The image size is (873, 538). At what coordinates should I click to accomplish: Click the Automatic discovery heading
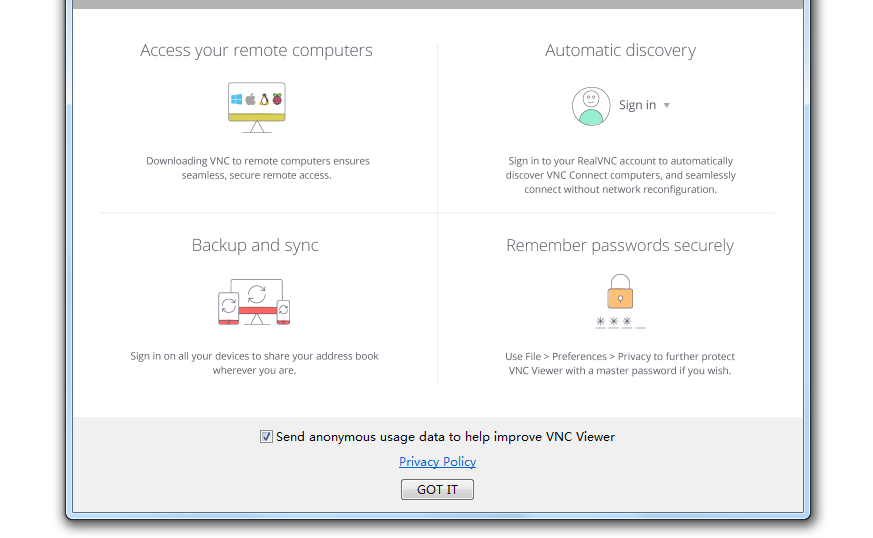pos(620,50)
